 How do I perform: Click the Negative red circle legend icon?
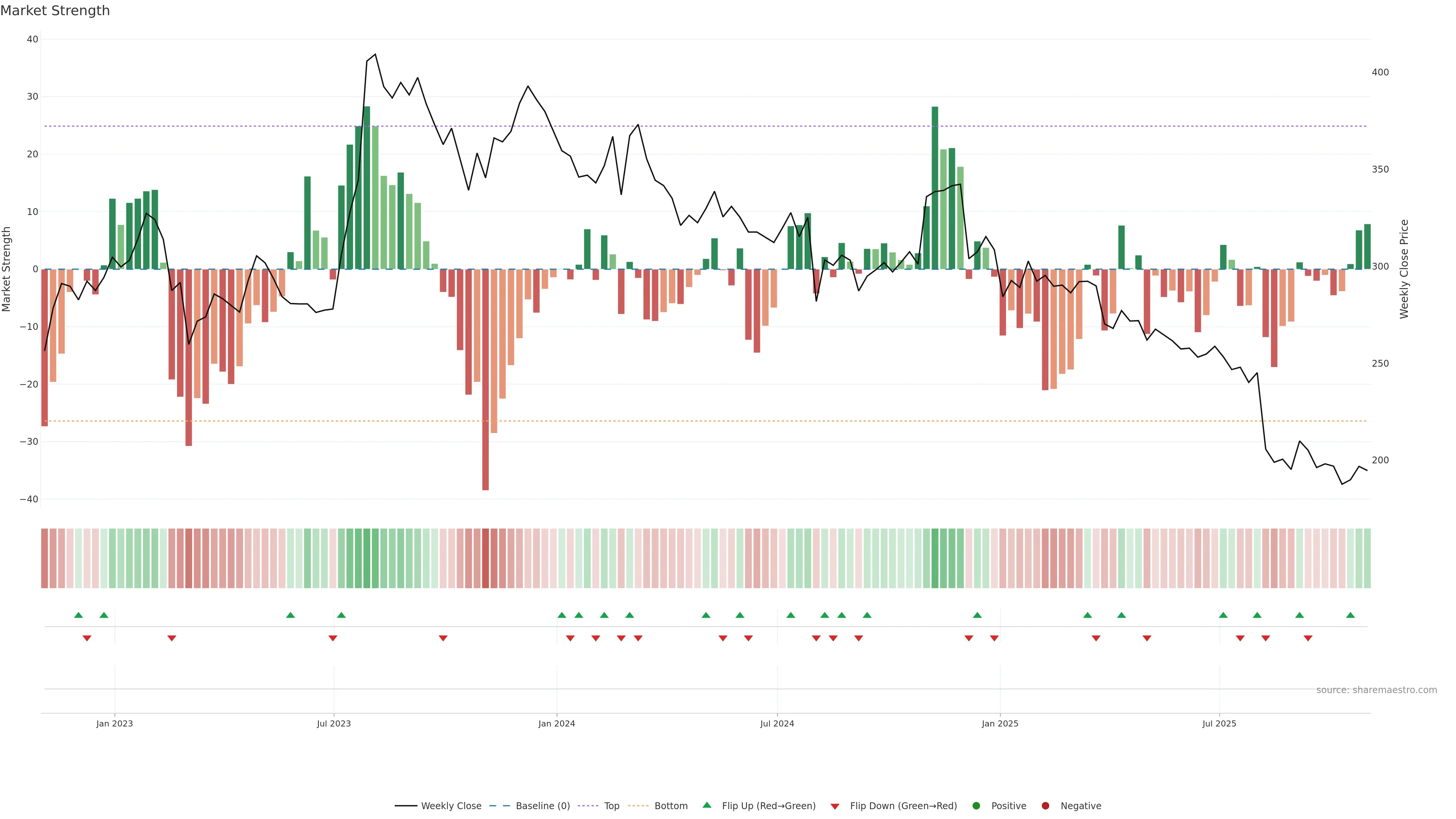[1045, 805]
